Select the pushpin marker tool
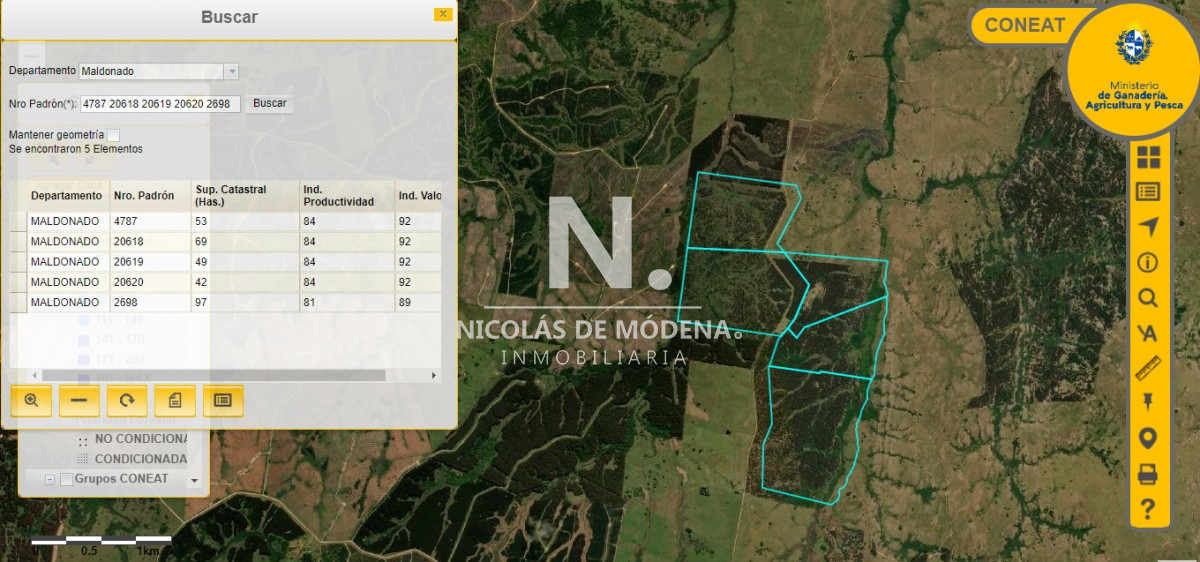The height and width of the screenshot is (562, 1200). click(1148, 403)
